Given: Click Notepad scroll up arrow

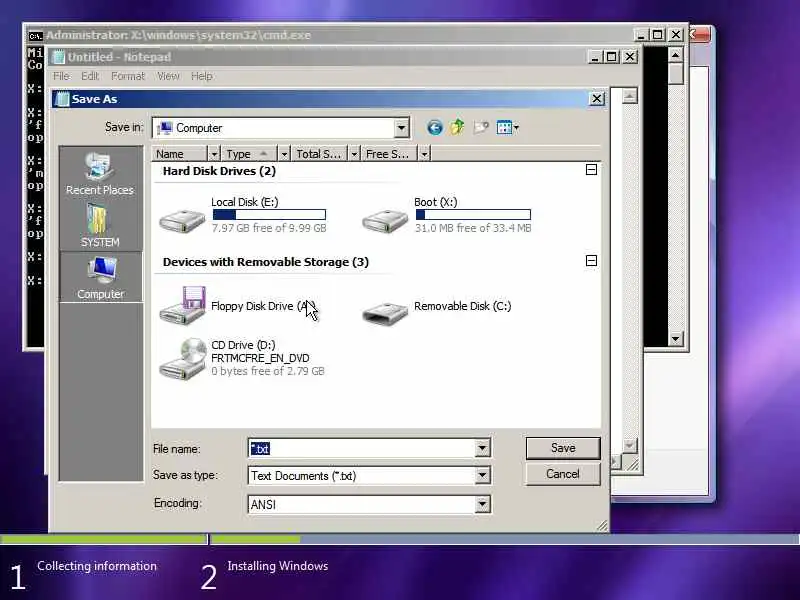Looking at the screenshot, I should 630,96.
